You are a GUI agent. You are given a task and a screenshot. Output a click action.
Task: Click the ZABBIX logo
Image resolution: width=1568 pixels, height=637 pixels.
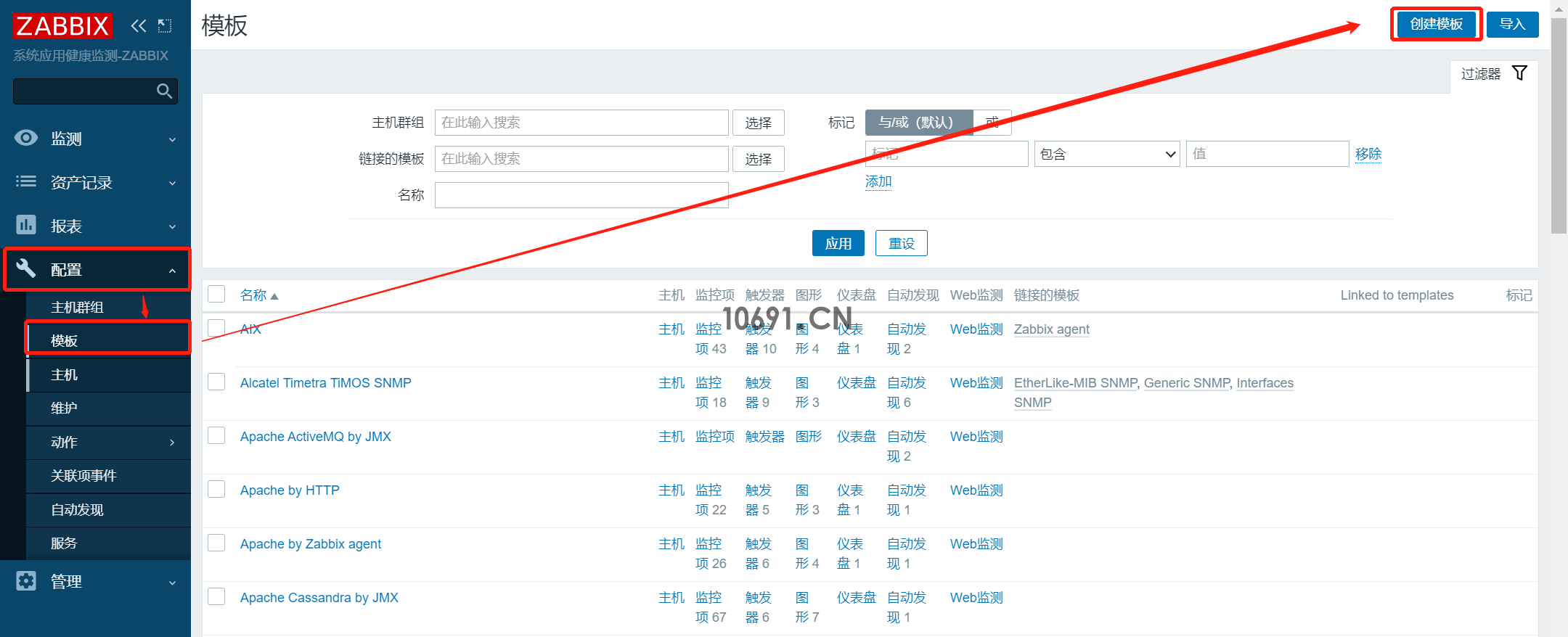tap(62, 26)
